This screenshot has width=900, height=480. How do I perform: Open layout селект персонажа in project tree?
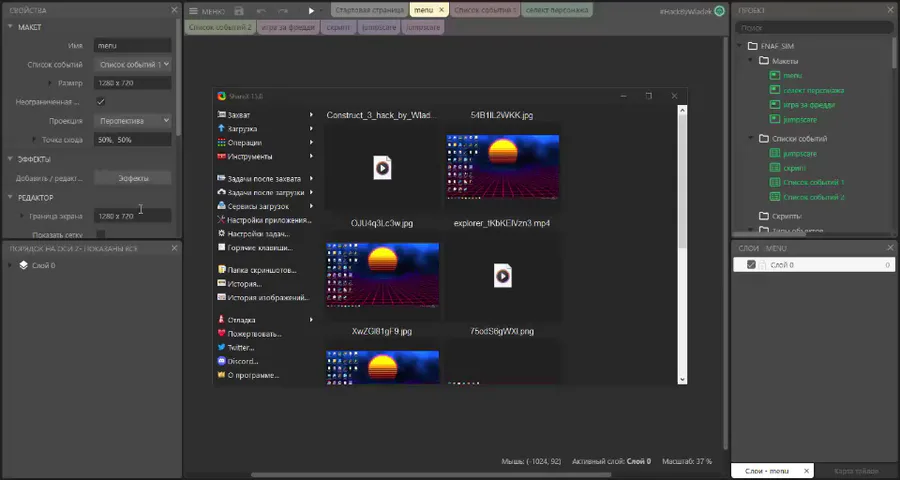tap(813, 90)
